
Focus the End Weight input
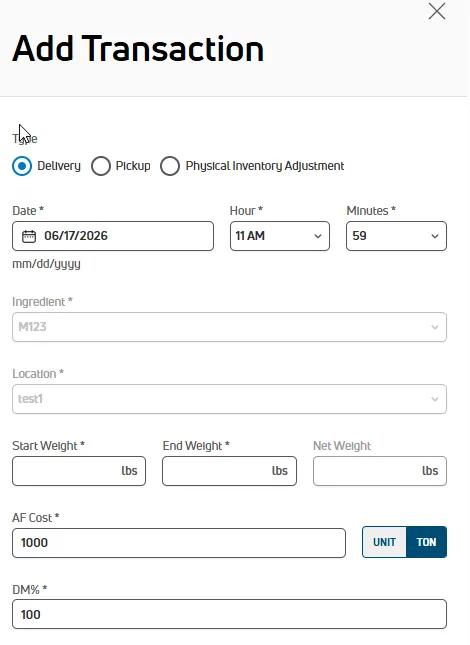tap(229, 471)
